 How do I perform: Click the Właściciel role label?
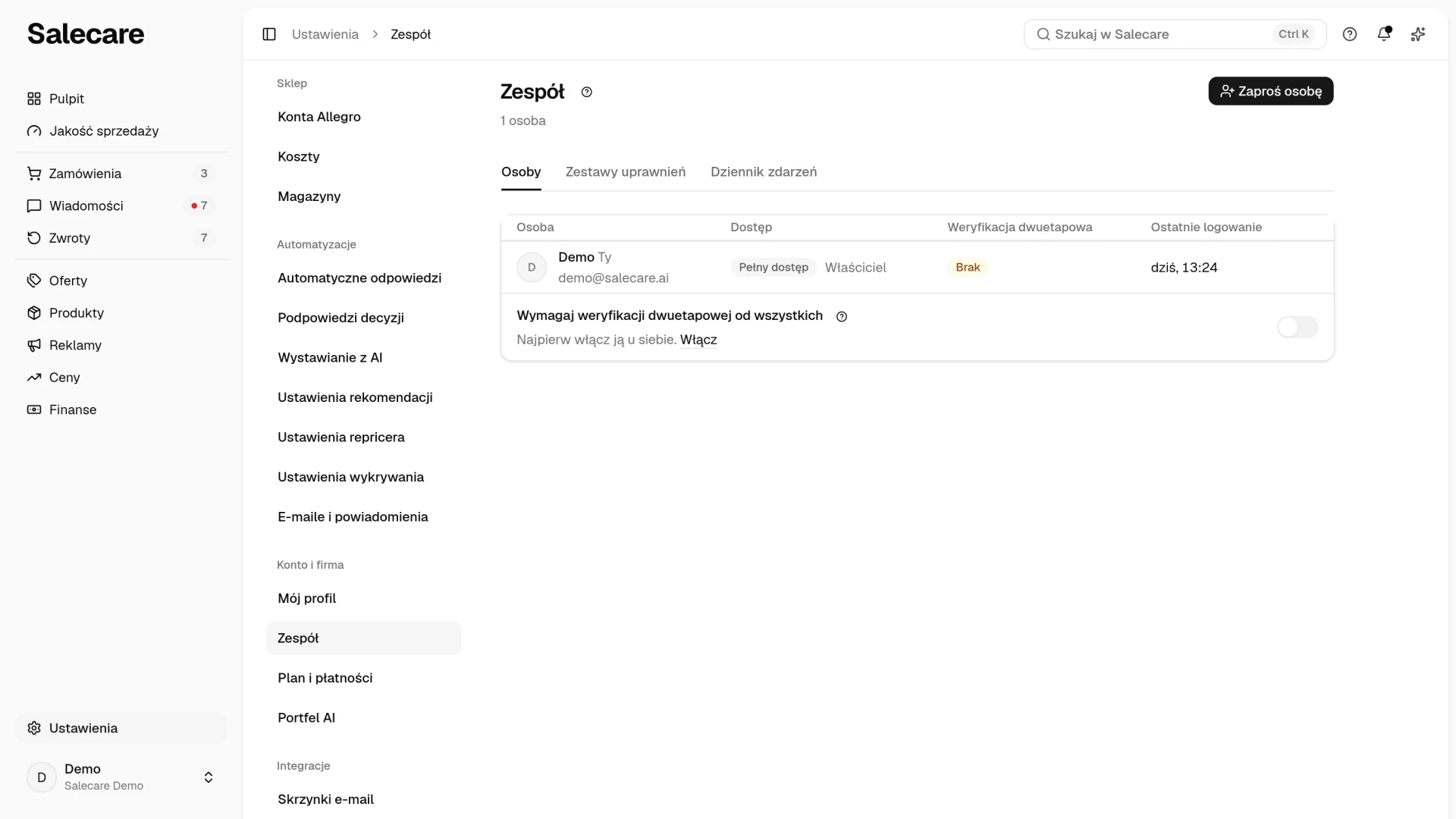[855, 267]
